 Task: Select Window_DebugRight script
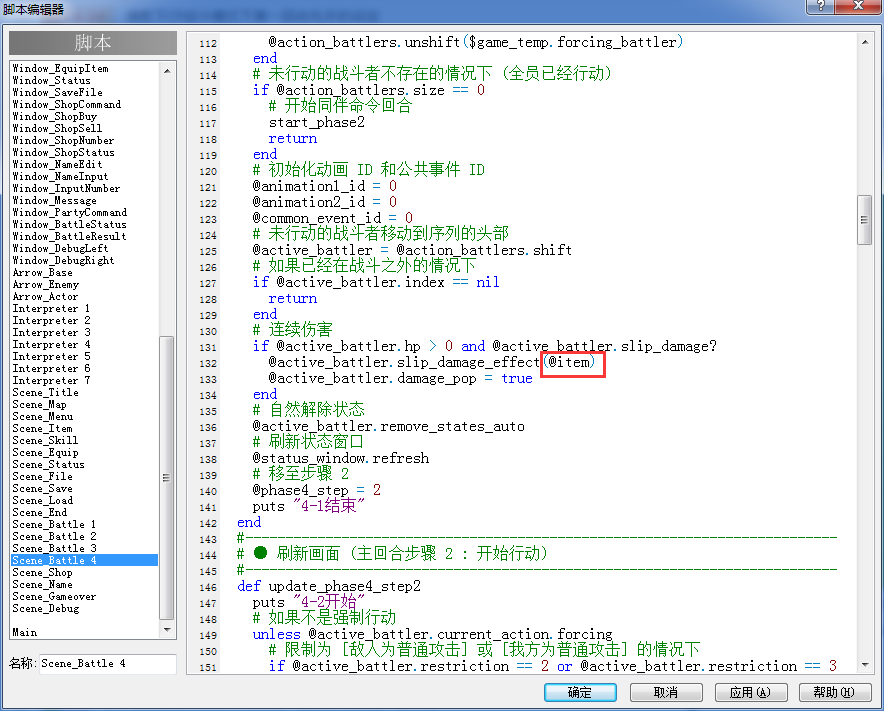click(x=63, y=260)
